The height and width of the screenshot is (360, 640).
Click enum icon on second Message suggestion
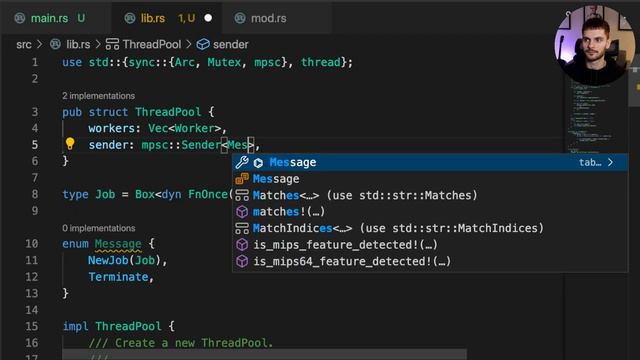(x=242, y=178)
